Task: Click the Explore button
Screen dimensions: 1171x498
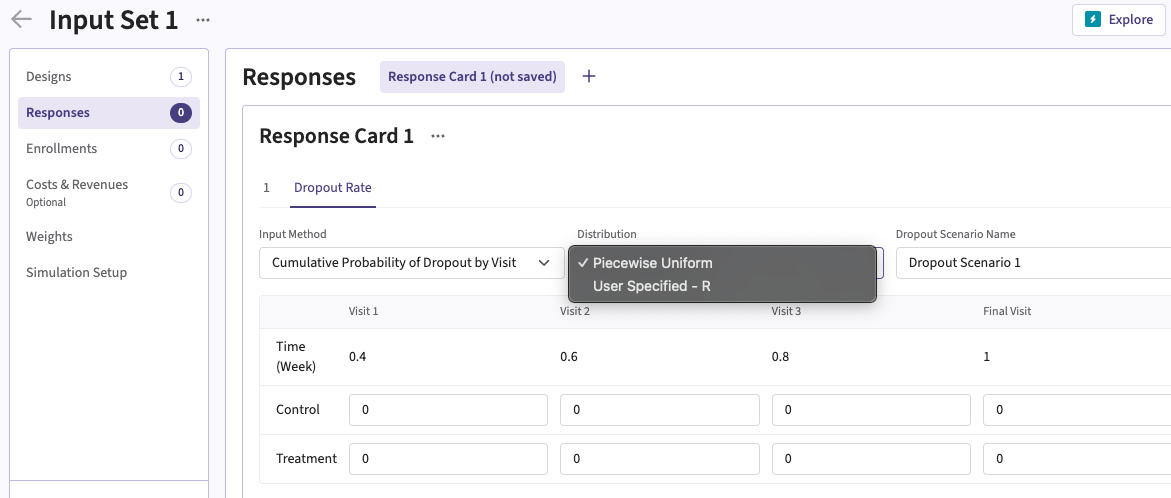Action: 1118,19
